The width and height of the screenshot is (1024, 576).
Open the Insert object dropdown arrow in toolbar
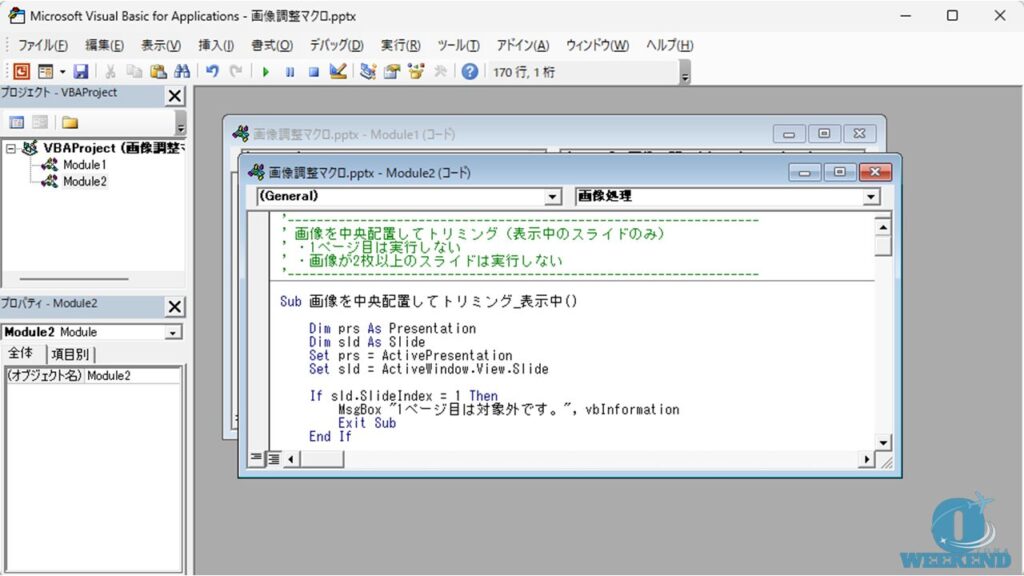(63, 71)
